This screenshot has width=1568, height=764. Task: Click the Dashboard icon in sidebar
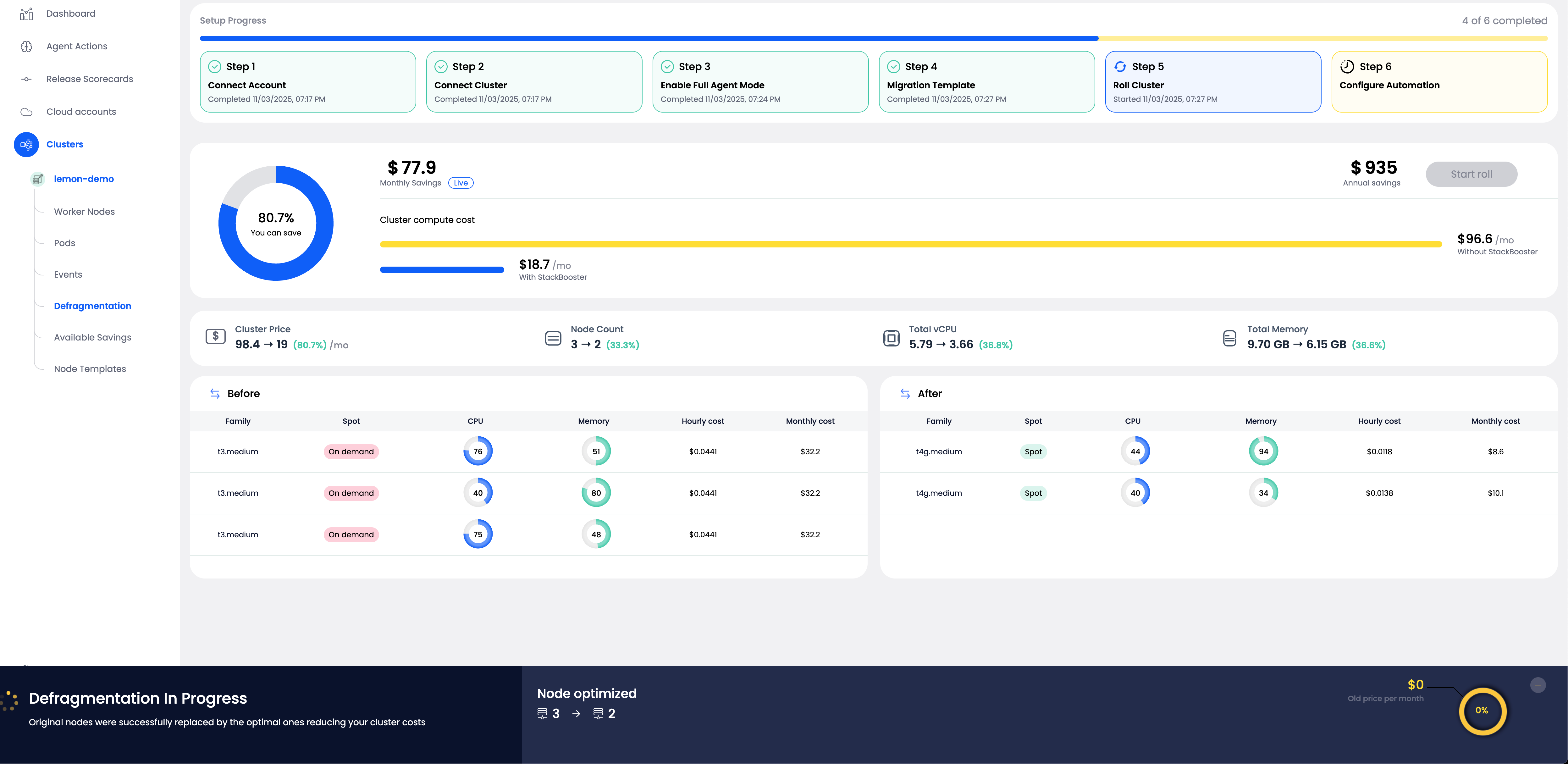coord(26,14)
